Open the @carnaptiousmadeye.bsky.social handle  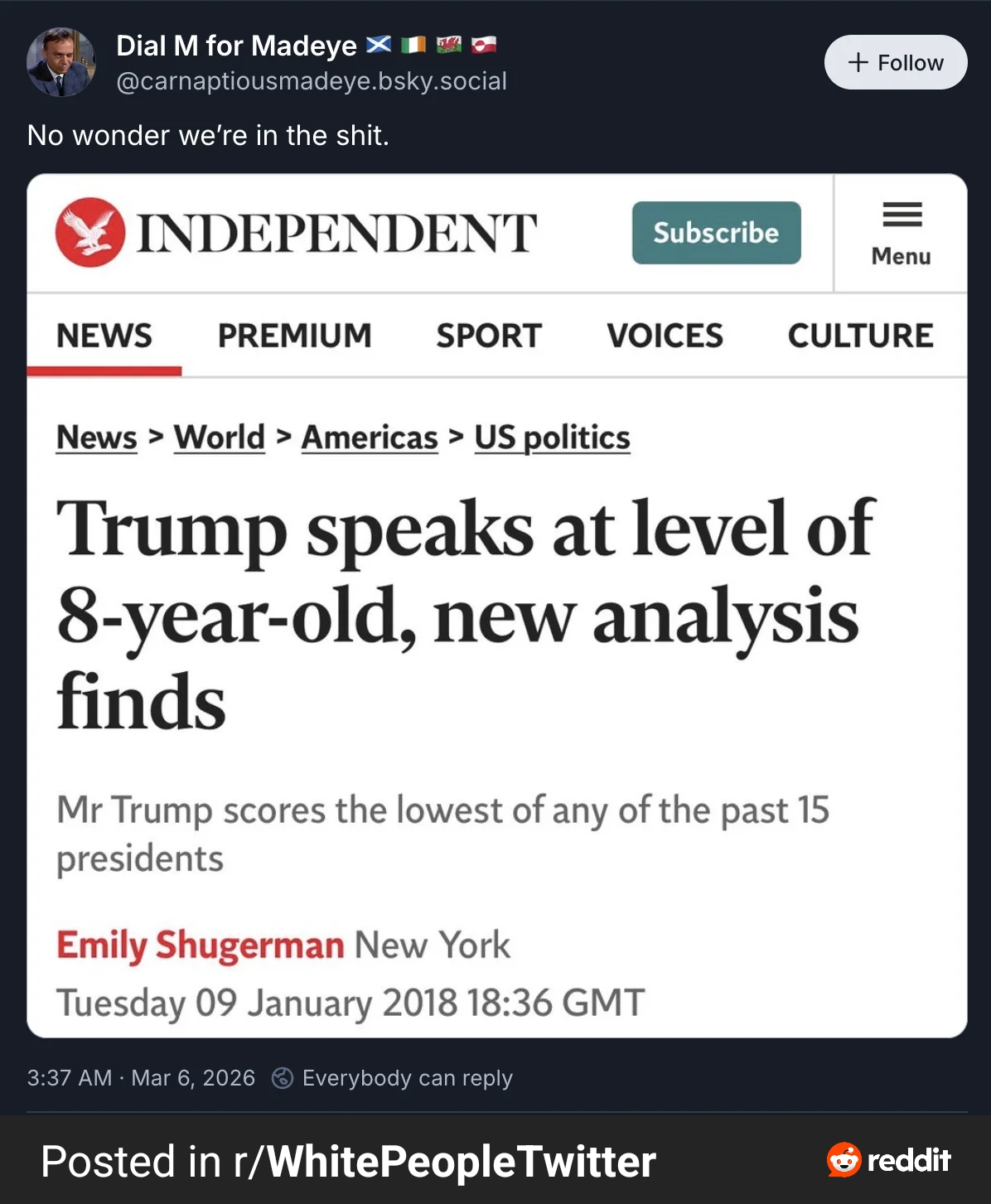coord(312,81)
